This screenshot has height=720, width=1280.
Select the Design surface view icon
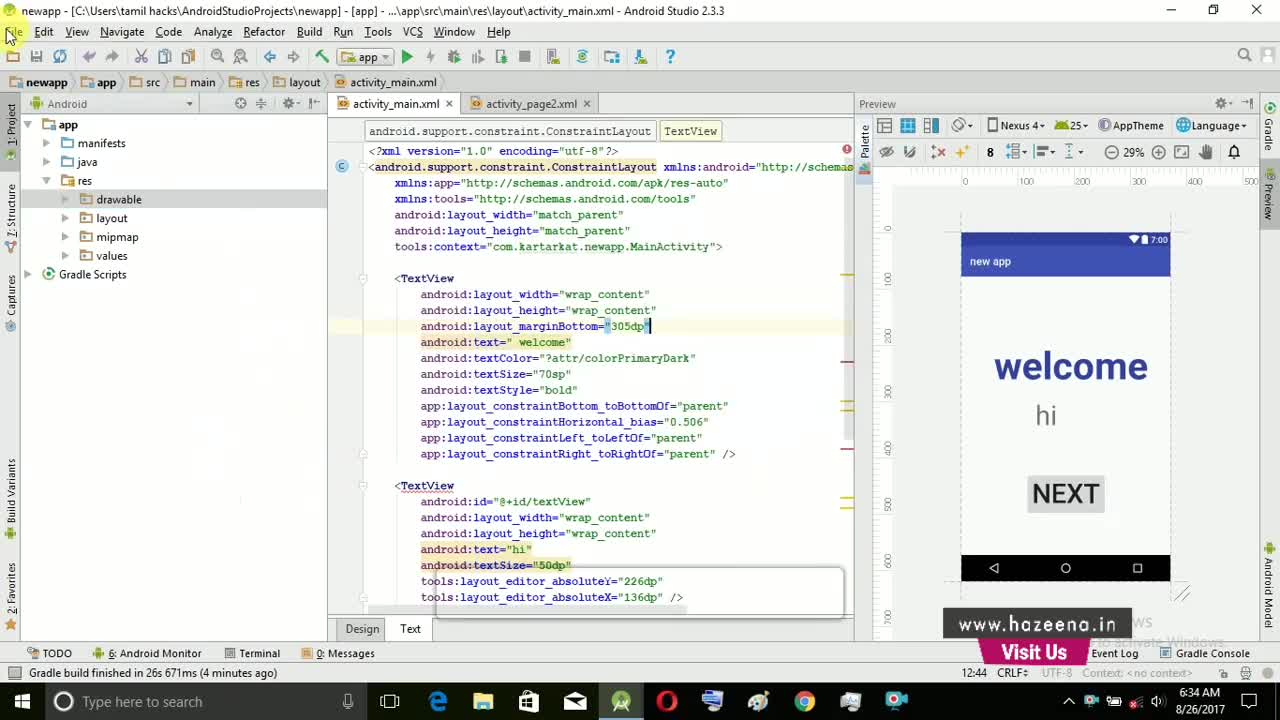pyautogui.click(x=885, y=125)
